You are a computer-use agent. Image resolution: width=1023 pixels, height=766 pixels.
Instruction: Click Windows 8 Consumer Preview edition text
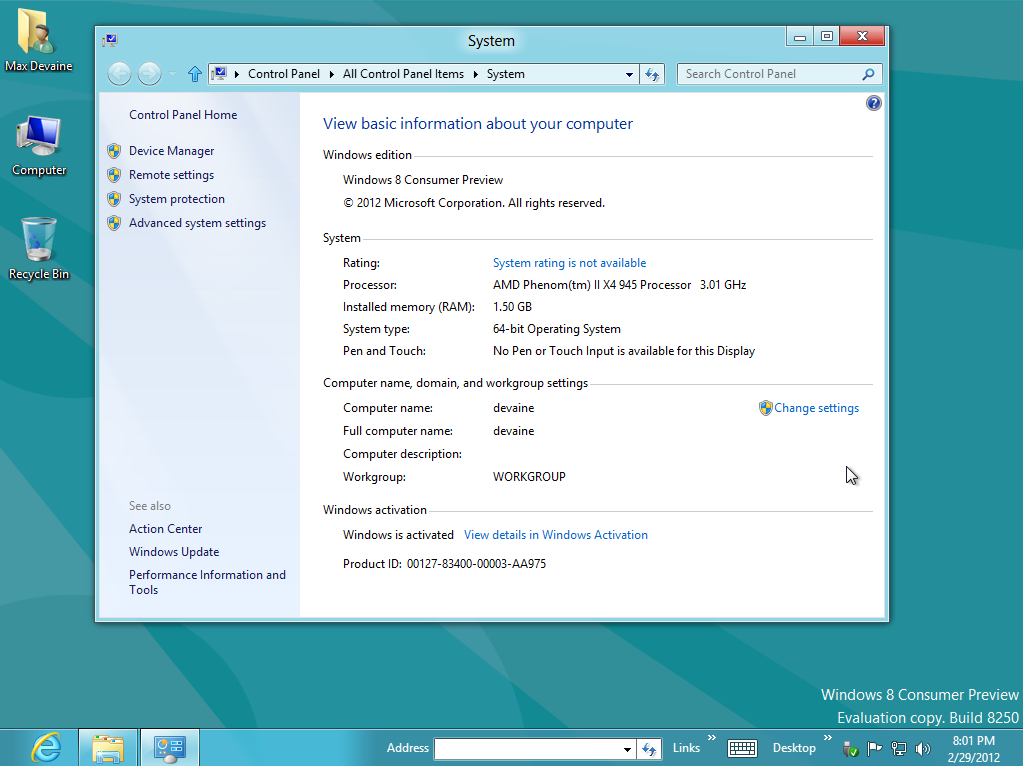click(x=423, y=180)
